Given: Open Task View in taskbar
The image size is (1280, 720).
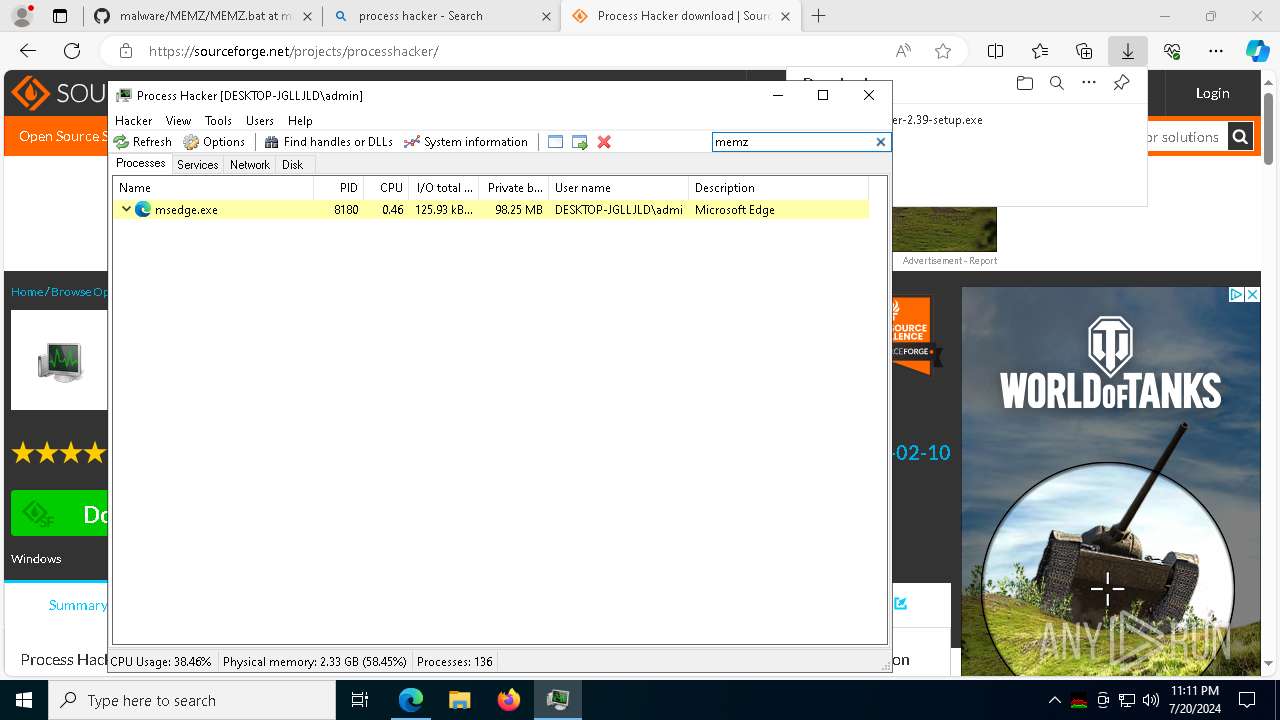Looking at the screenshot, I should 360,700.
